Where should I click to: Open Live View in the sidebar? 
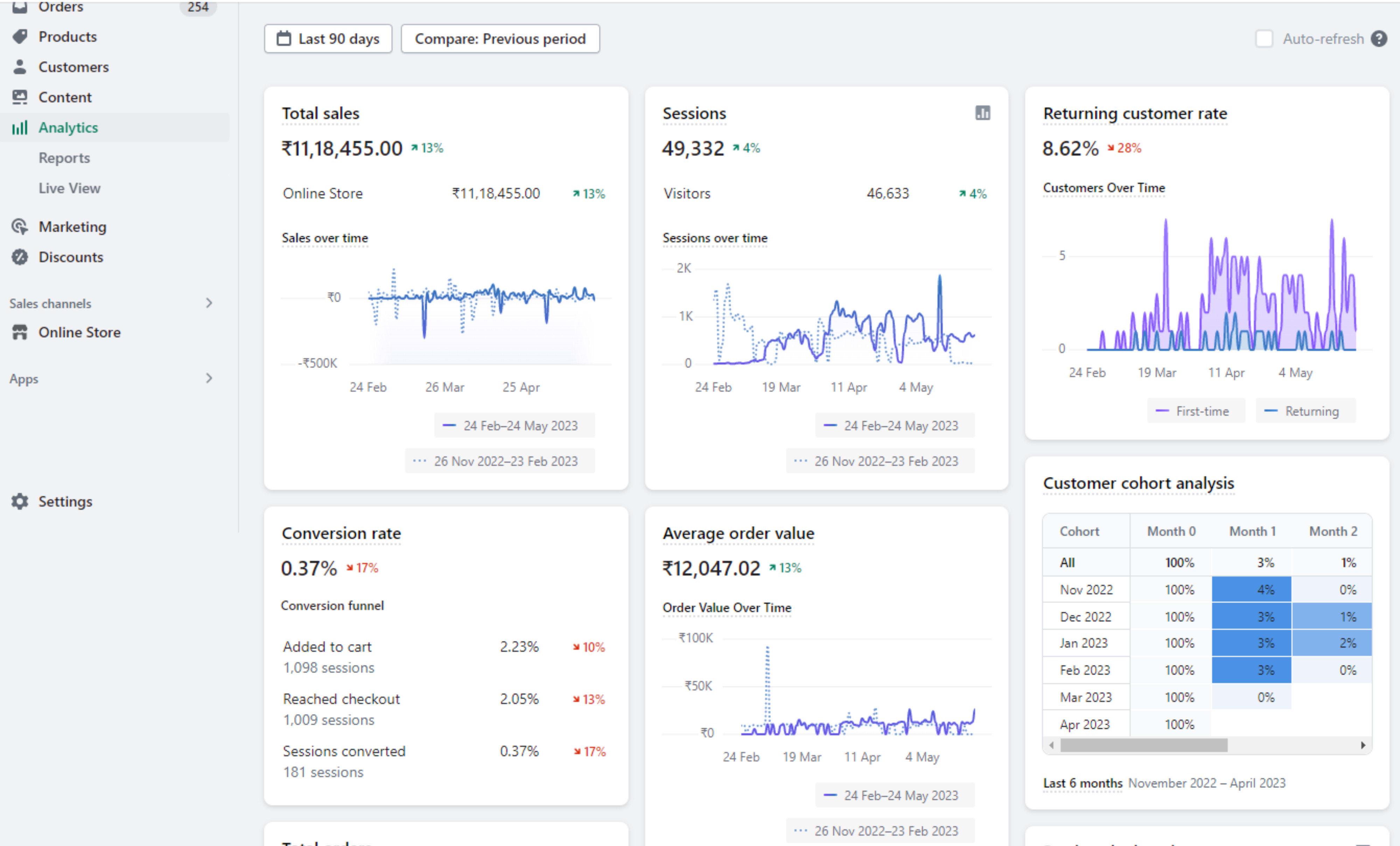pyautogui.click(x=69, y=188)
